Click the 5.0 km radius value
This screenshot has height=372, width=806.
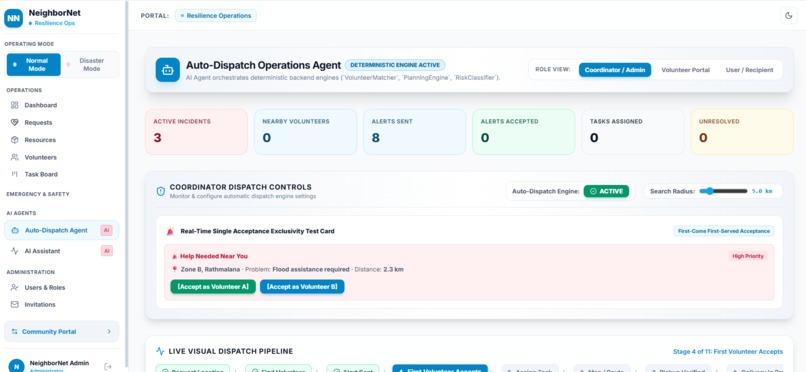[x=762, y=191]
